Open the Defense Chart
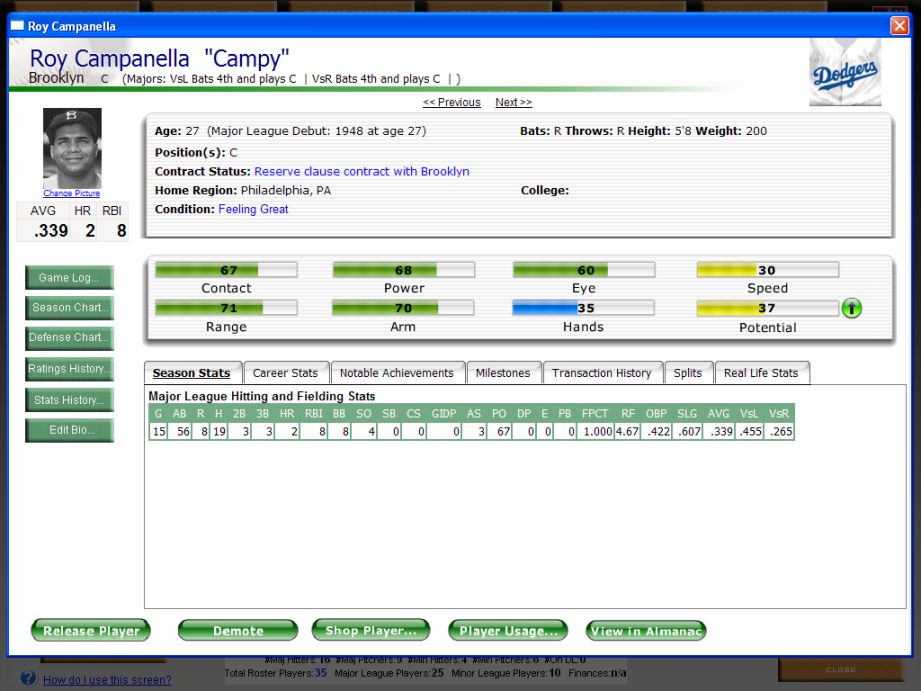 pyautogui.click(x=69, y=338)
